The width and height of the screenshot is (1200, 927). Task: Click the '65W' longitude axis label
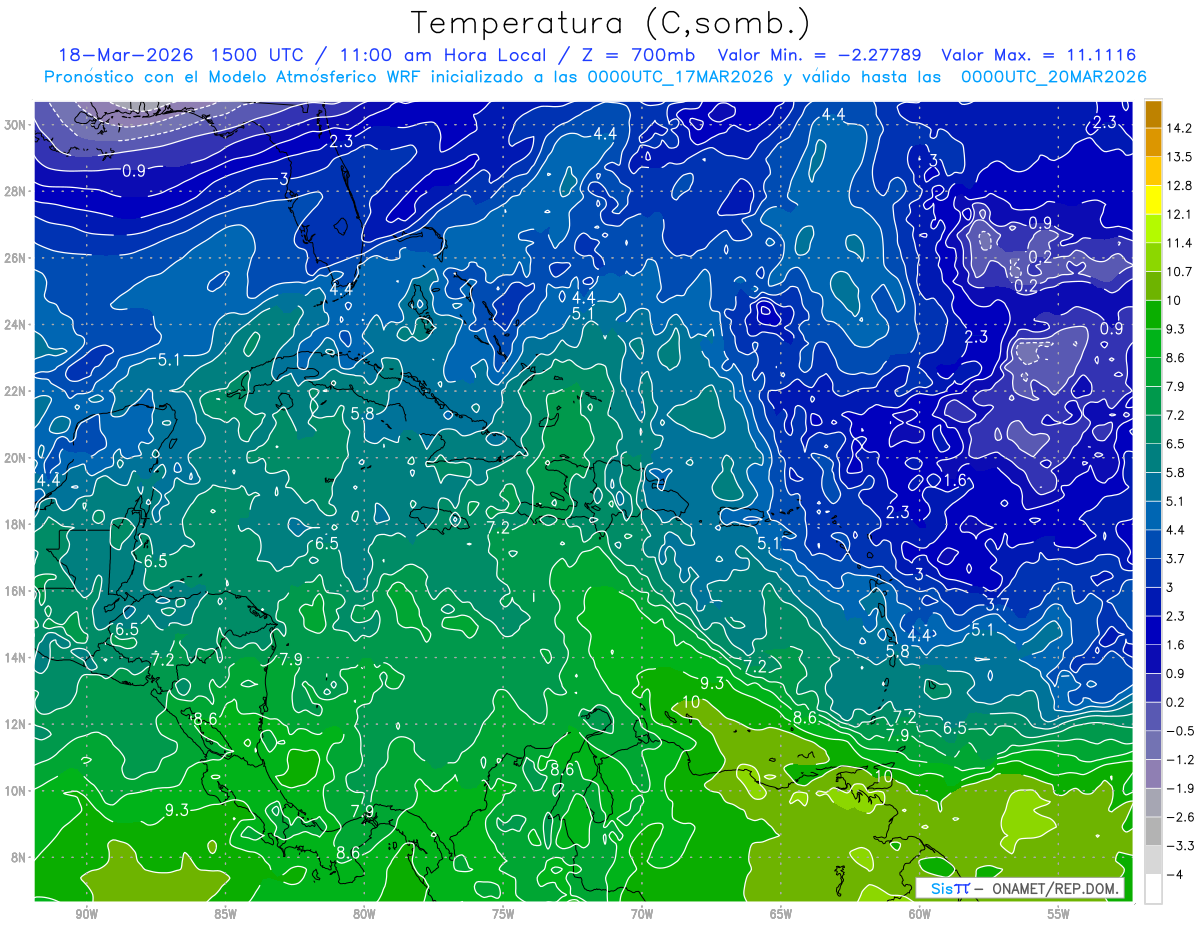click(781, 914)
